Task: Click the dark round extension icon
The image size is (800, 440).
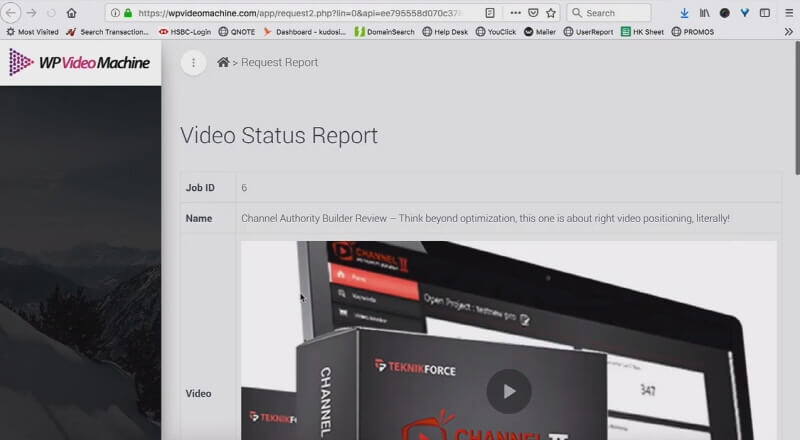Action: [x=724, y=13]
